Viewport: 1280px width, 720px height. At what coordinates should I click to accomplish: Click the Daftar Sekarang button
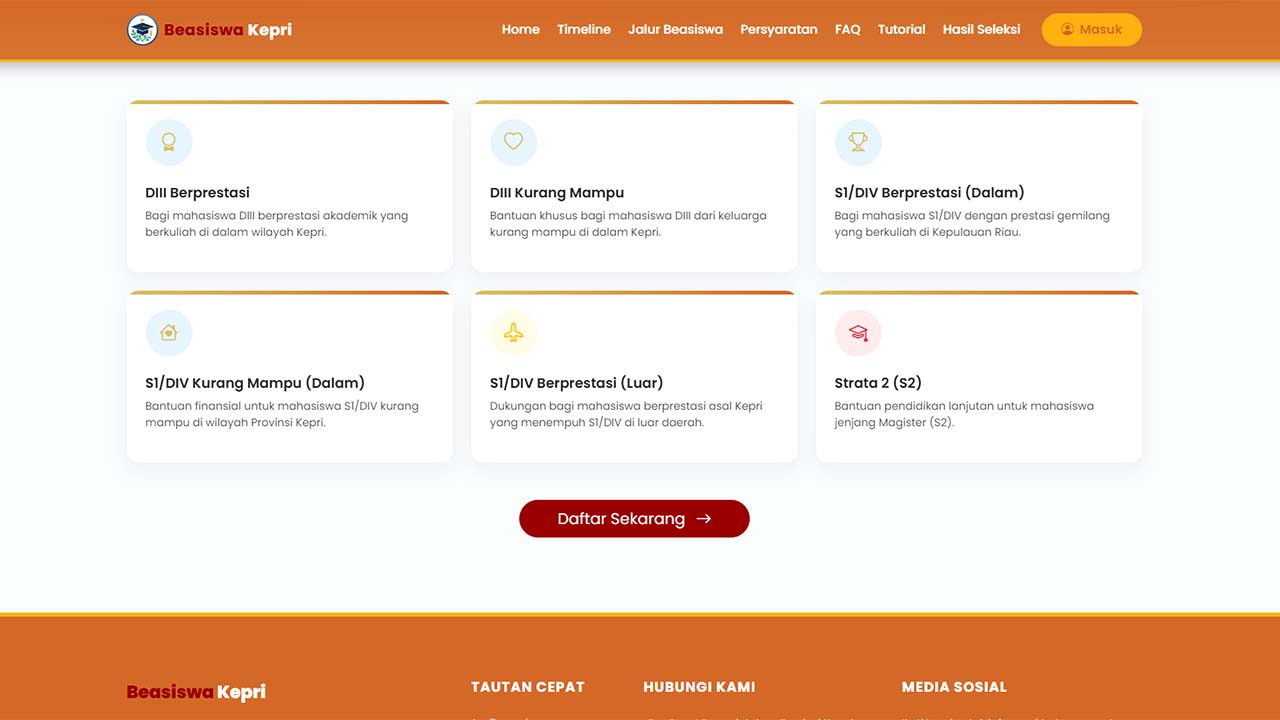click(x=634, y=519)
